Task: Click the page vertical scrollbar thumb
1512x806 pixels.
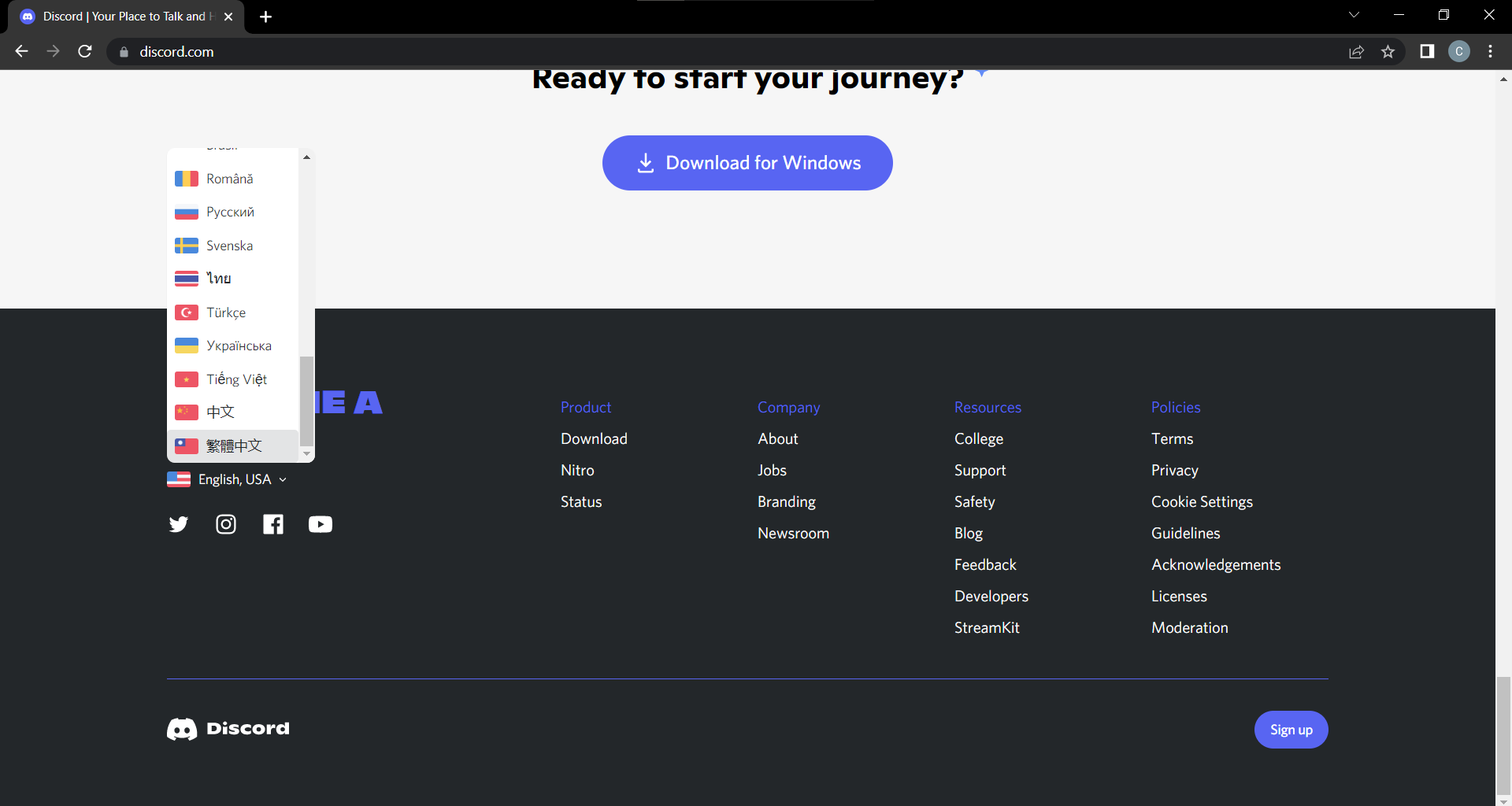Action: (x=1503, y=736)
